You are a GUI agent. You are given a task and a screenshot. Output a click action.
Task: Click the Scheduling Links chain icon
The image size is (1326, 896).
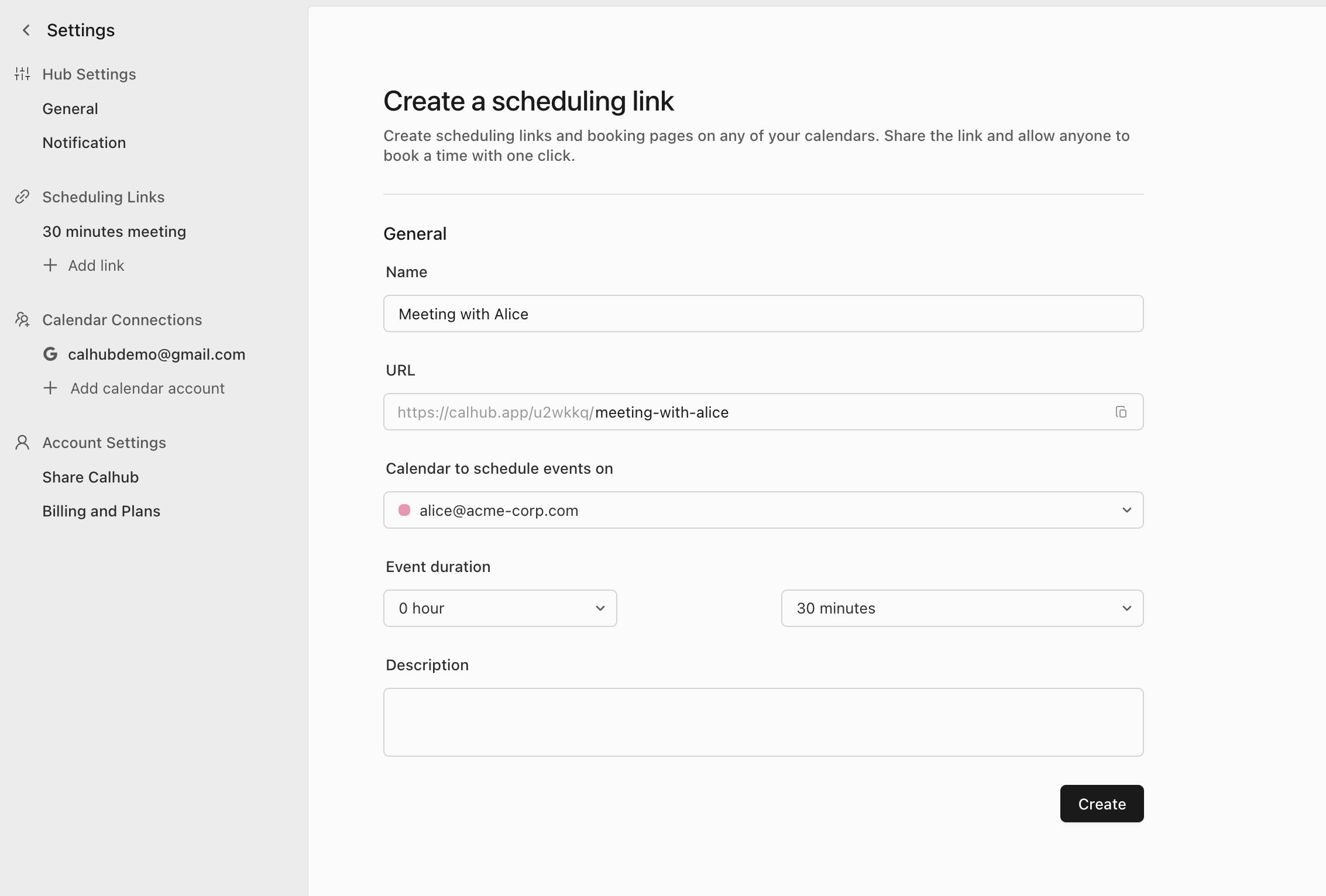(22, 197)
